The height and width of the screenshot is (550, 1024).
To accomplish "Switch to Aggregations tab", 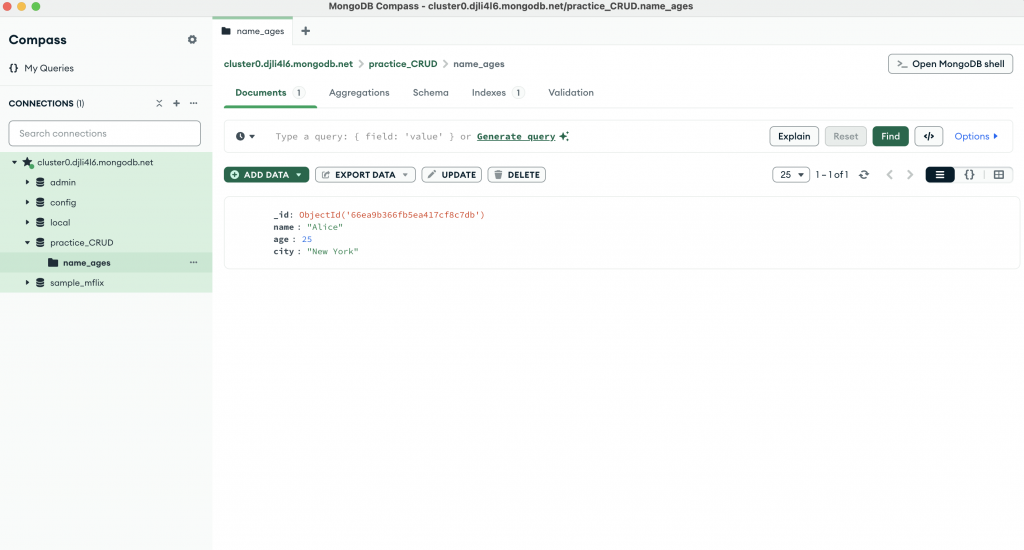I will [359, 93].
